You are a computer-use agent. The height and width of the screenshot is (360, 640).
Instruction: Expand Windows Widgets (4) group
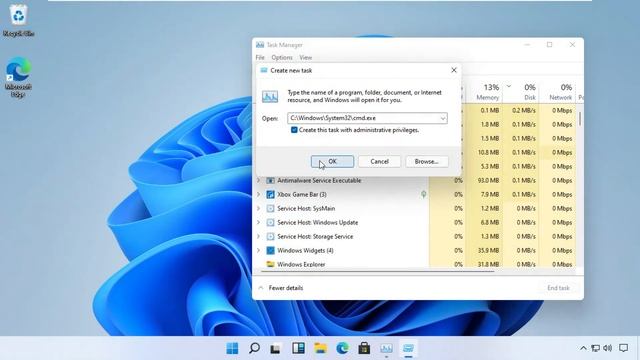click(x=259, y=250)
